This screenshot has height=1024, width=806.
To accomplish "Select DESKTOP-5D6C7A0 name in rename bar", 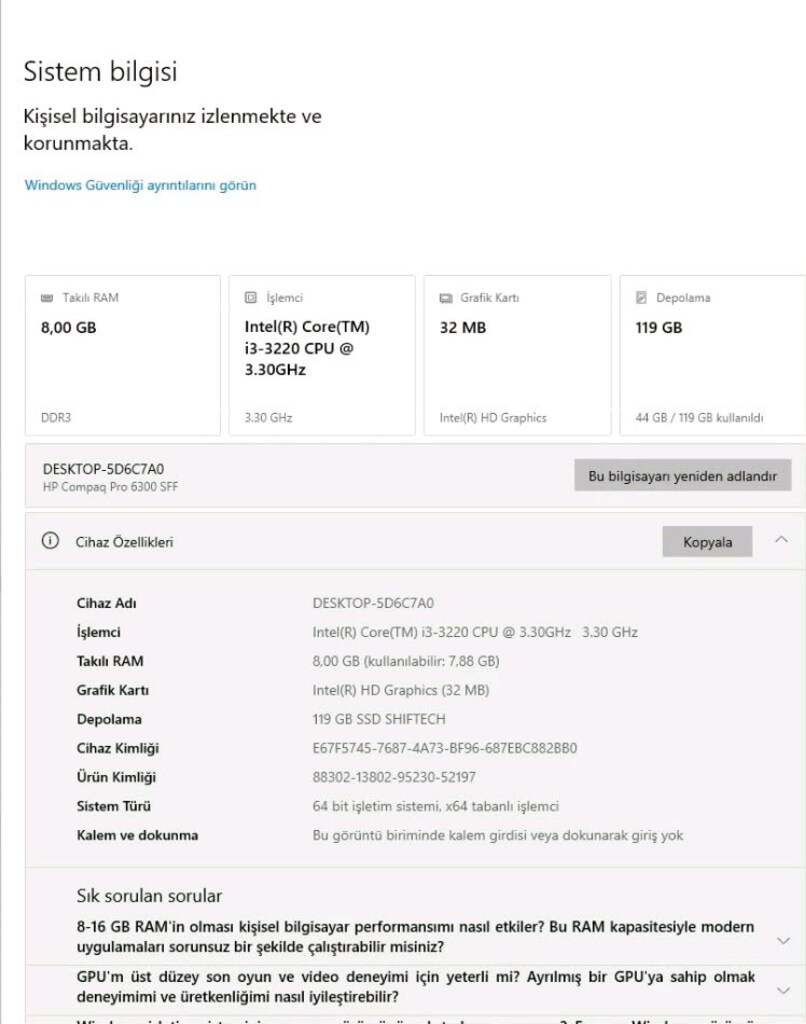I will tap(103, 469).
